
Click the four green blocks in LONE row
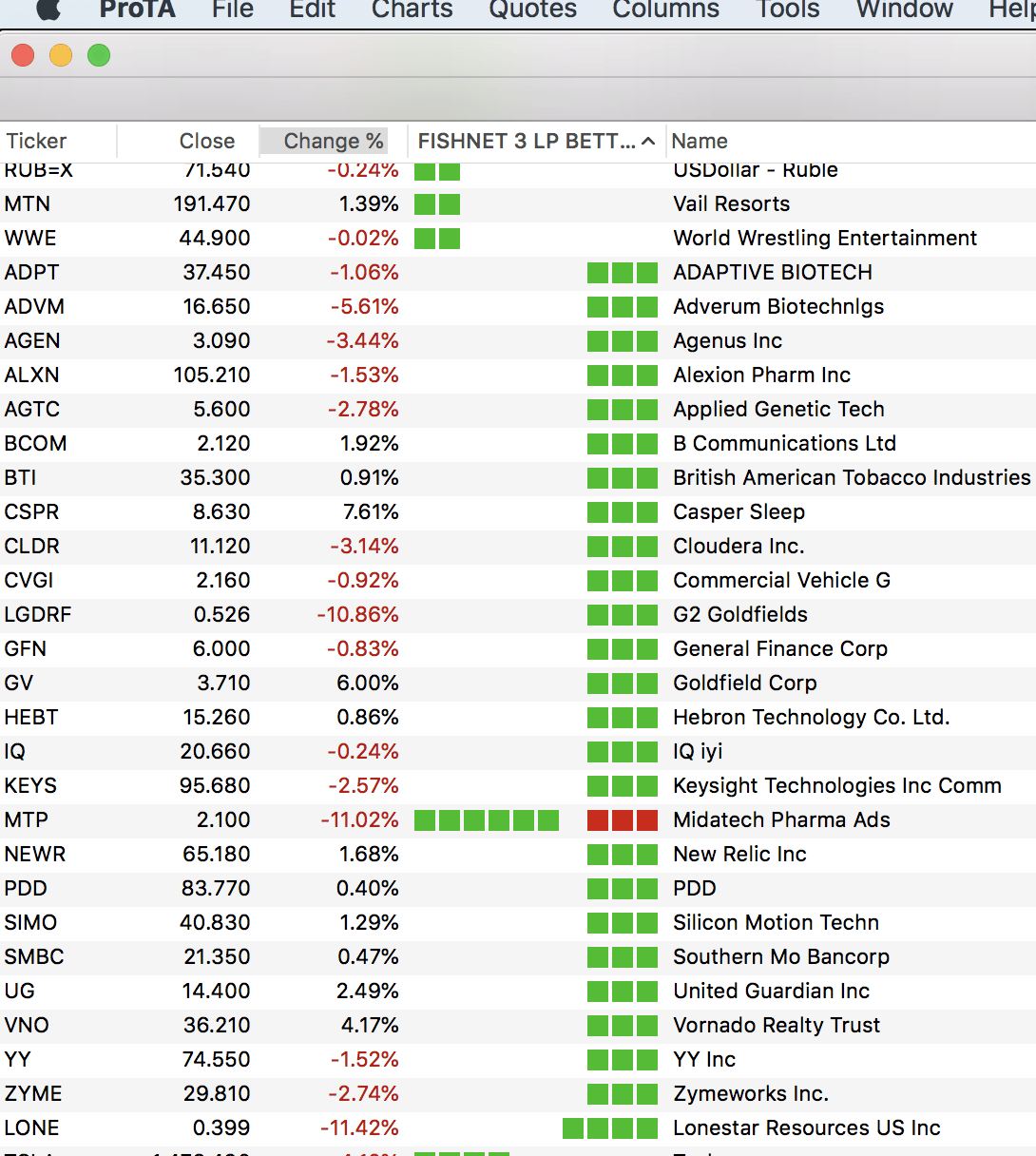pyautogui.click(x=610, y=1127)
